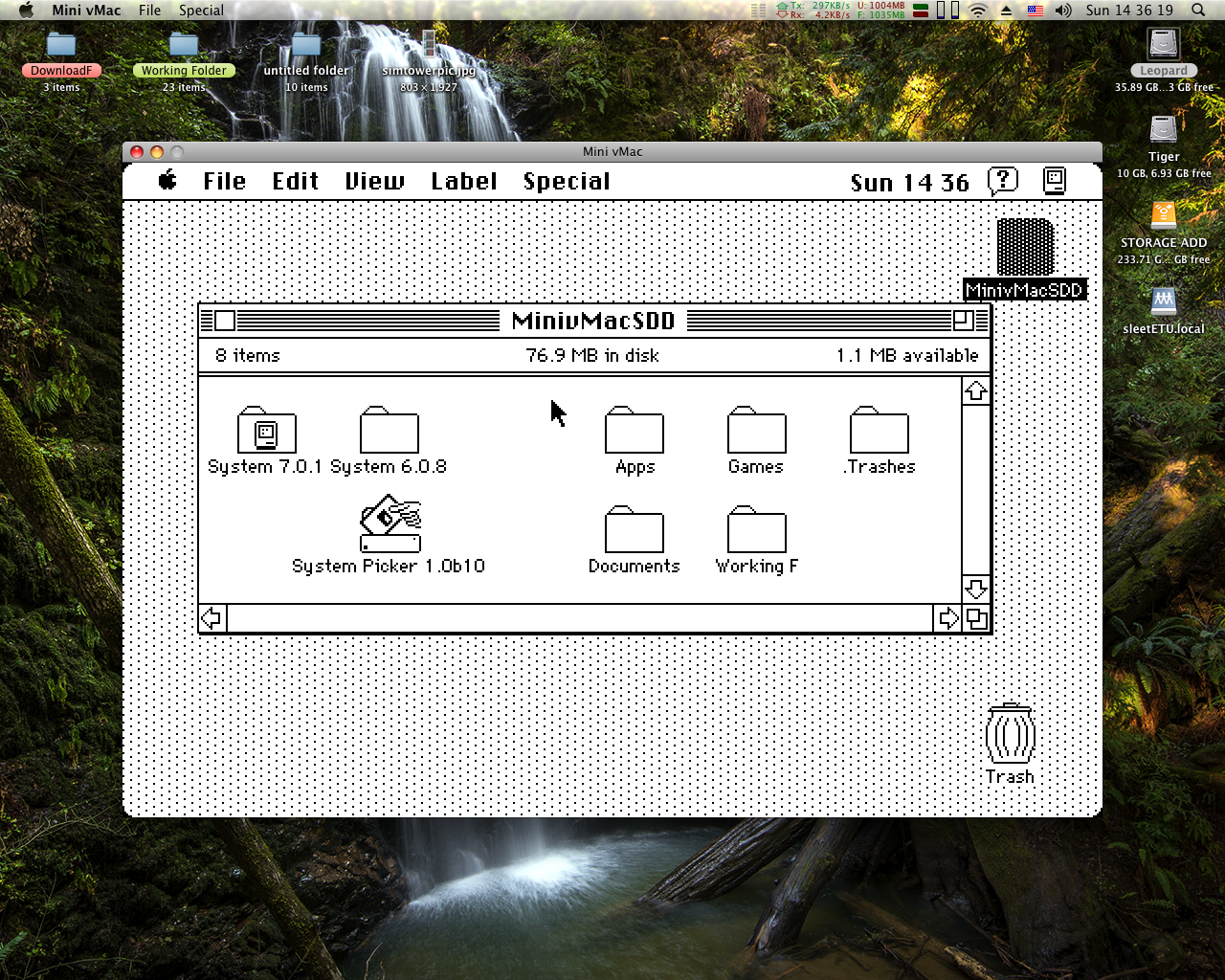1225x980 pixels.
Task: Select the untitled folder on desktop
Action: (306, 45)
